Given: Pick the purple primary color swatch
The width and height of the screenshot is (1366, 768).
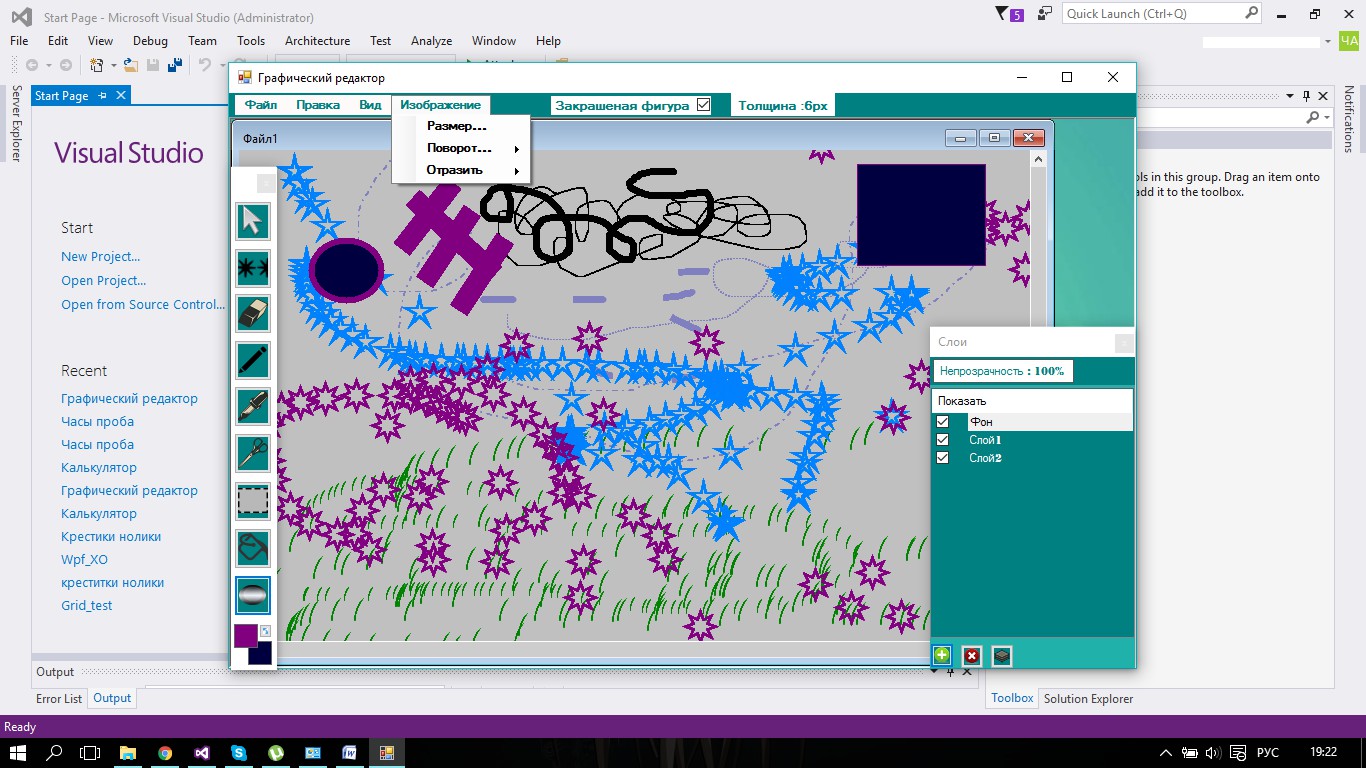Looking at the screenshot, I should click(x=246, y=636).
